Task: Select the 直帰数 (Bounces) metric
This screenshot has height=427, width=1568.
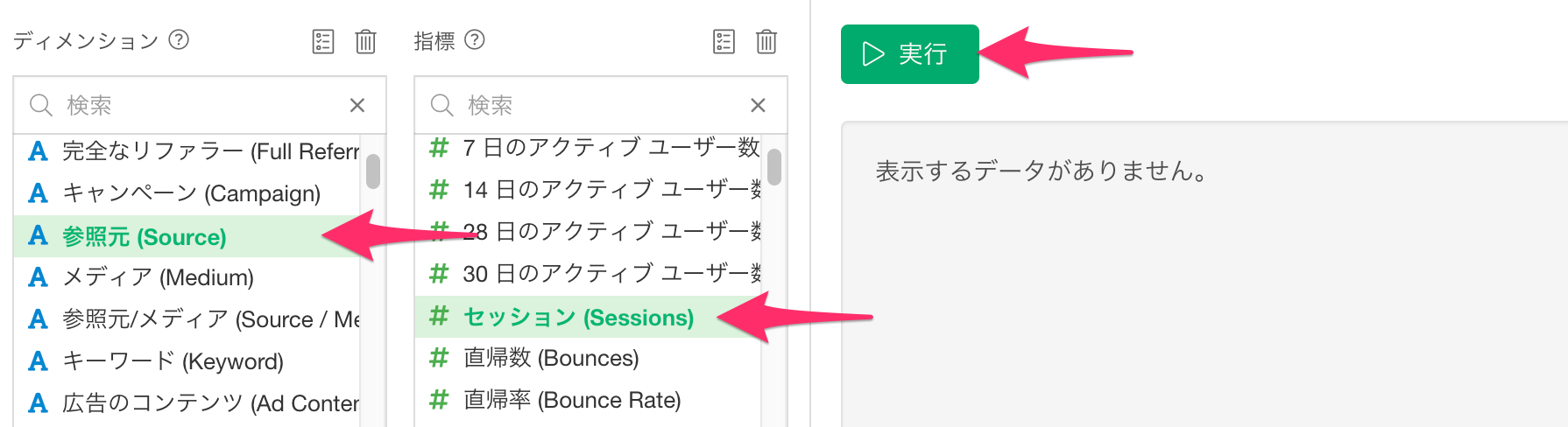Action: [588, 358]
